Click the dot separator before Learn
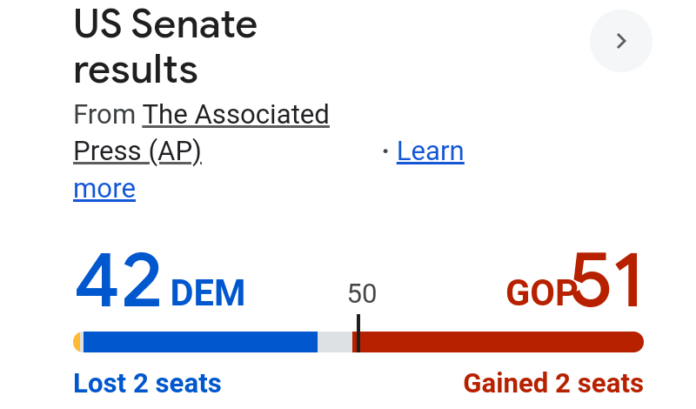 pyautogui.click(x=385, y=152)
